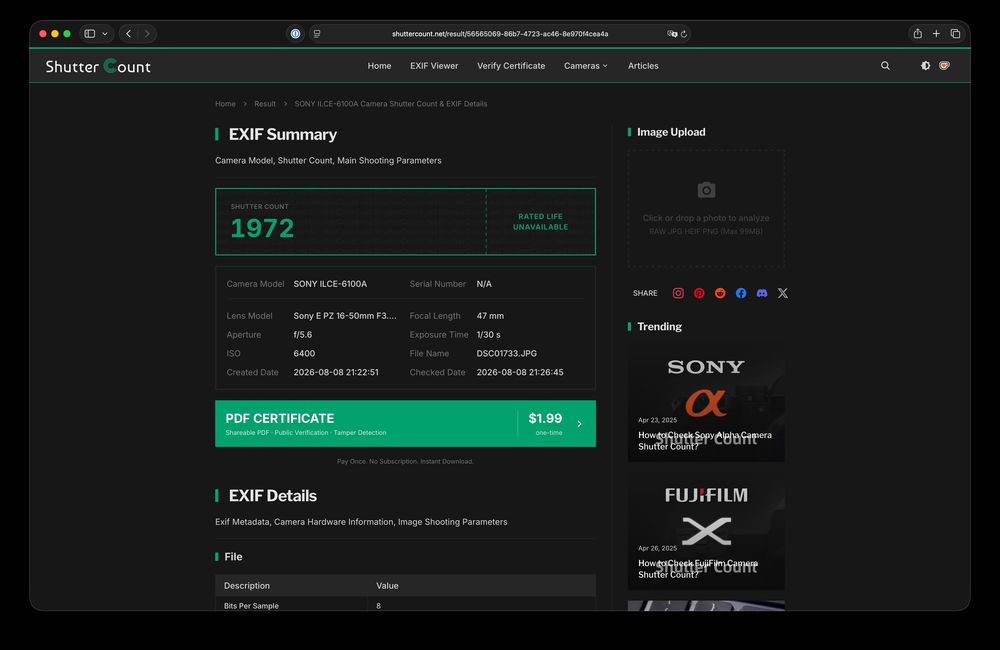
Task: Select checked date 2026-08-08 21:26:45
Action: click(520, 372)
